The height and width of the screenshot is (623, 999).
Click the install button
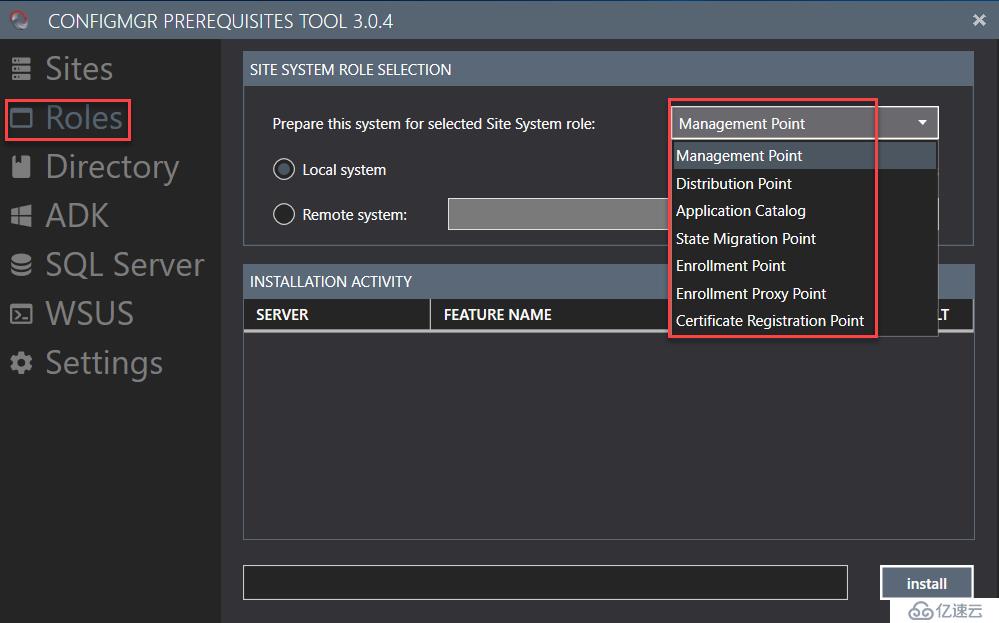click(926, 583)
